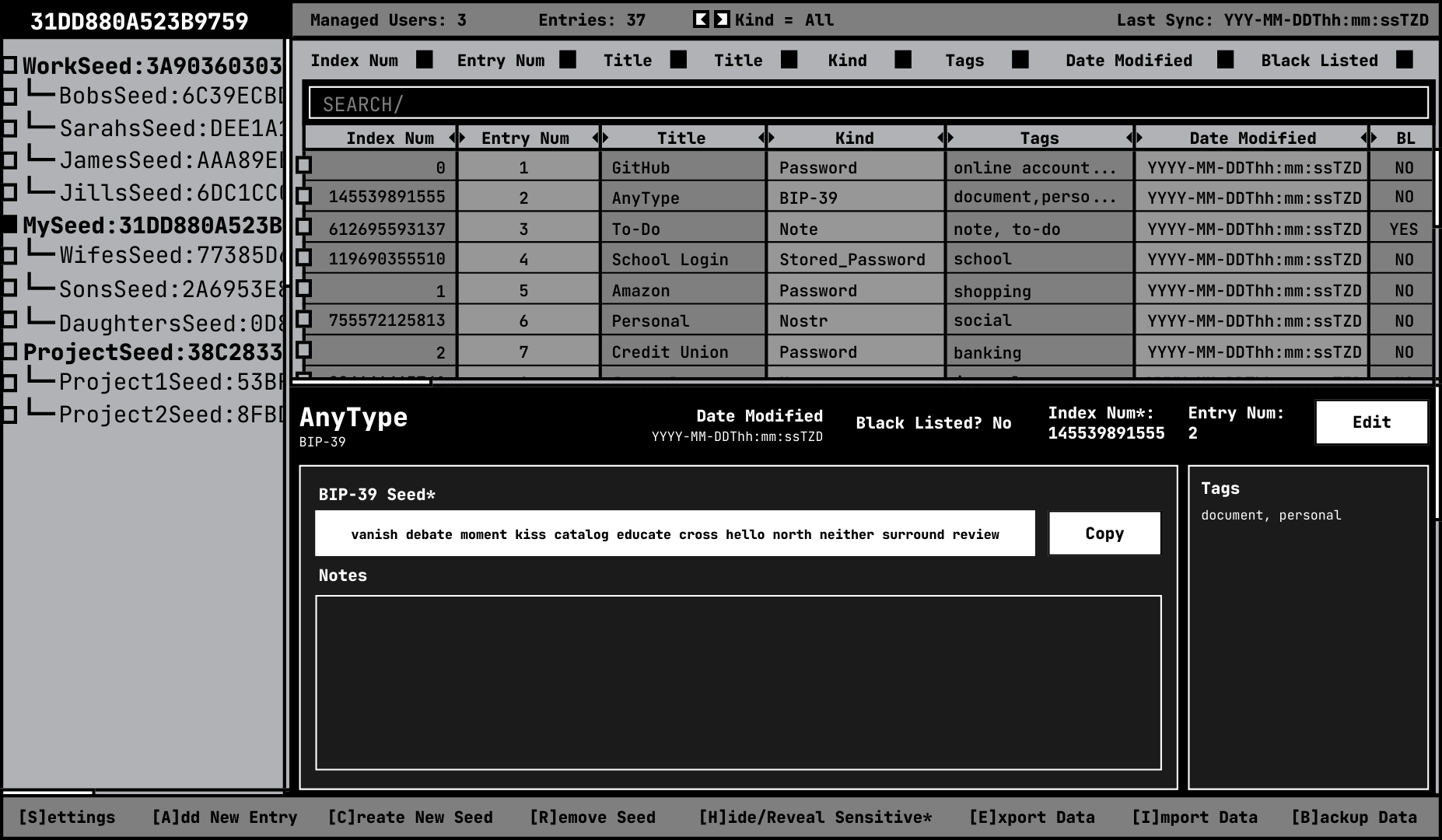Screen dimensions: 1442x840
Task: Choose Export Data in bottom menu
Action: [1031, 817]
